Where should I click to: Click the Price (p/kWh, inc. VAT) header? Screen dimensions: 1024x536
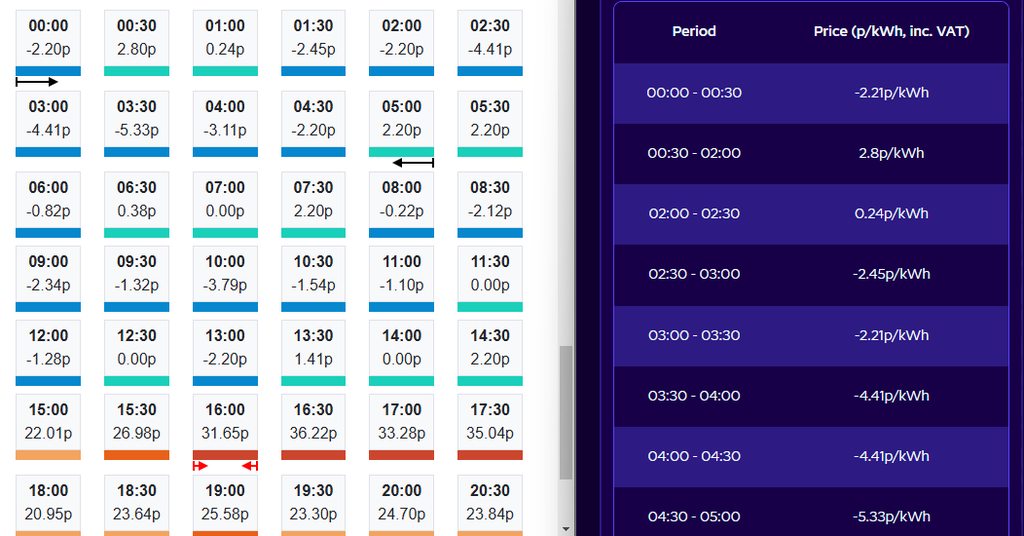pyautogui.click(x=891, y=31)
